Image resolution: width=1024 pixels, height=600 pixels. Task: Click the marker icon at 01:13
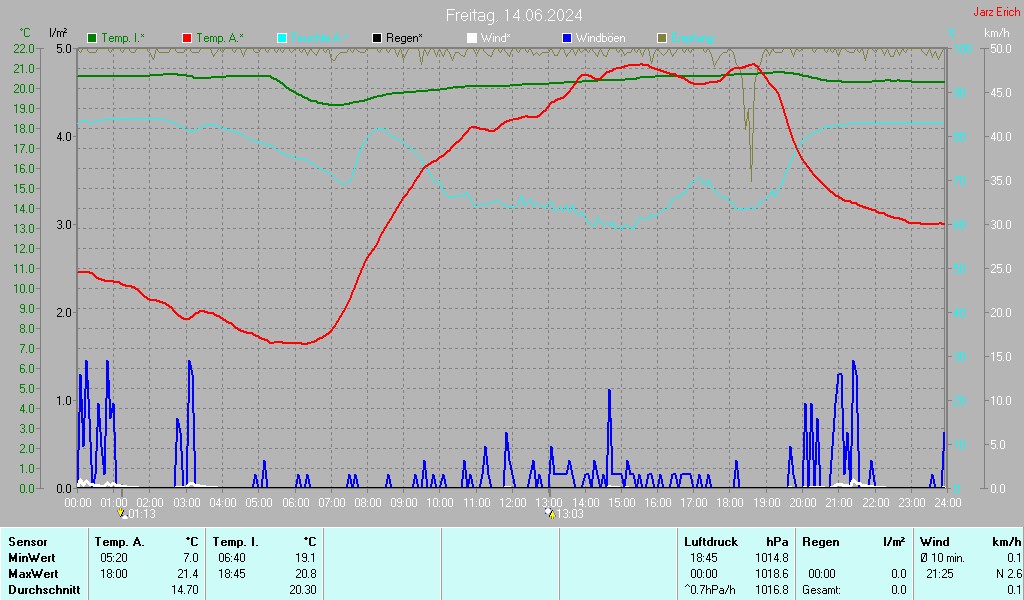(x=122, y=513)
